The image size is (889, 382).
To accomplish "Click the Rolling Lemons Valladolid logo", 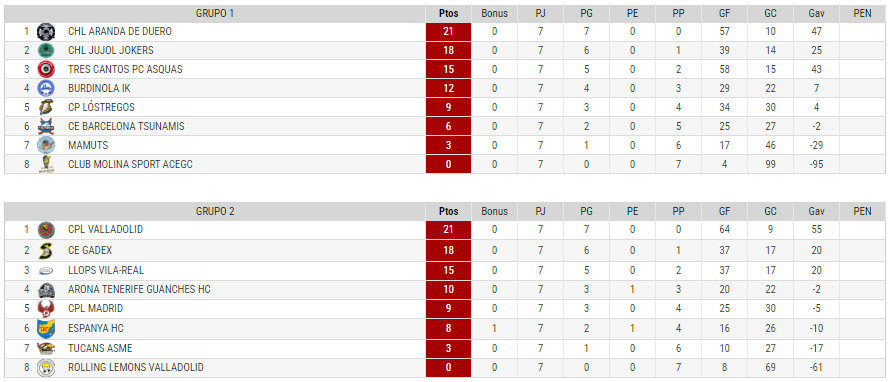I will [x=45, y=368].
